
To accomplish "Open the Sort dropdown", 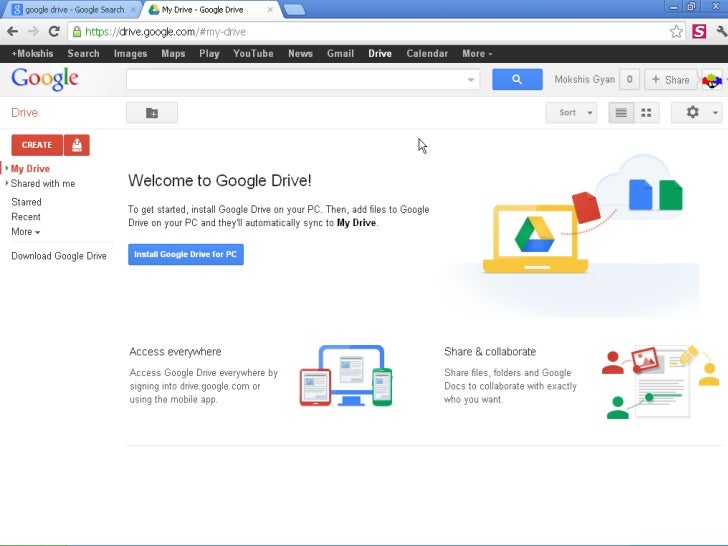I will 571,113.
